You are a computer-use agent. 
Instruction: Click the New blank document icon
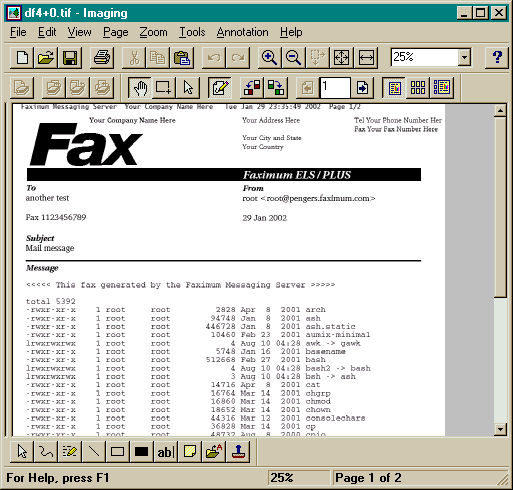[22, 58]
